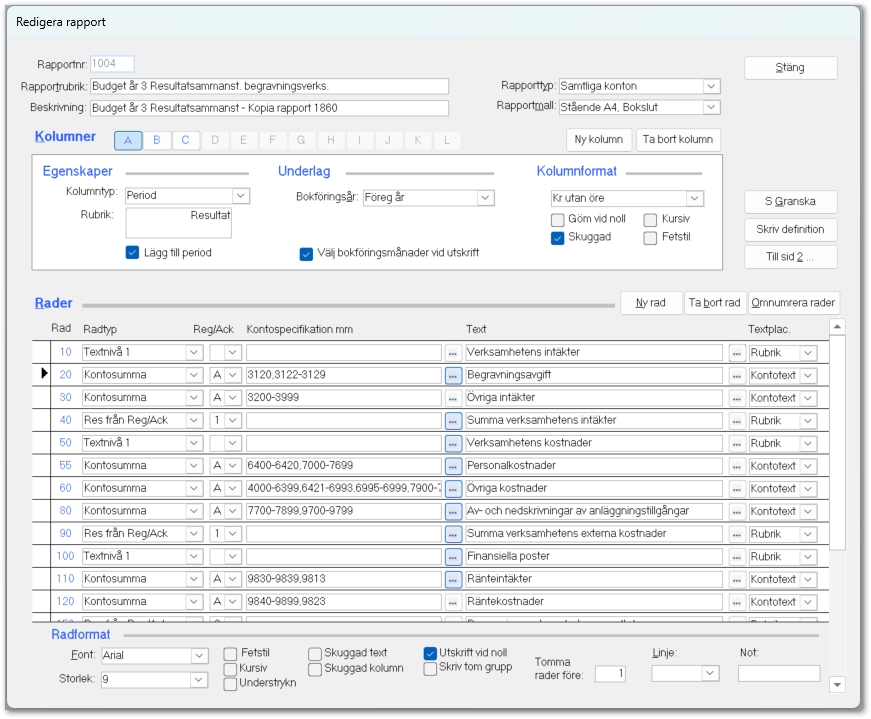This screenshot has height=719, width=871.
Task: Click ellipsis button beside Verksamhetens kostnader text
Action: point(737,443)
